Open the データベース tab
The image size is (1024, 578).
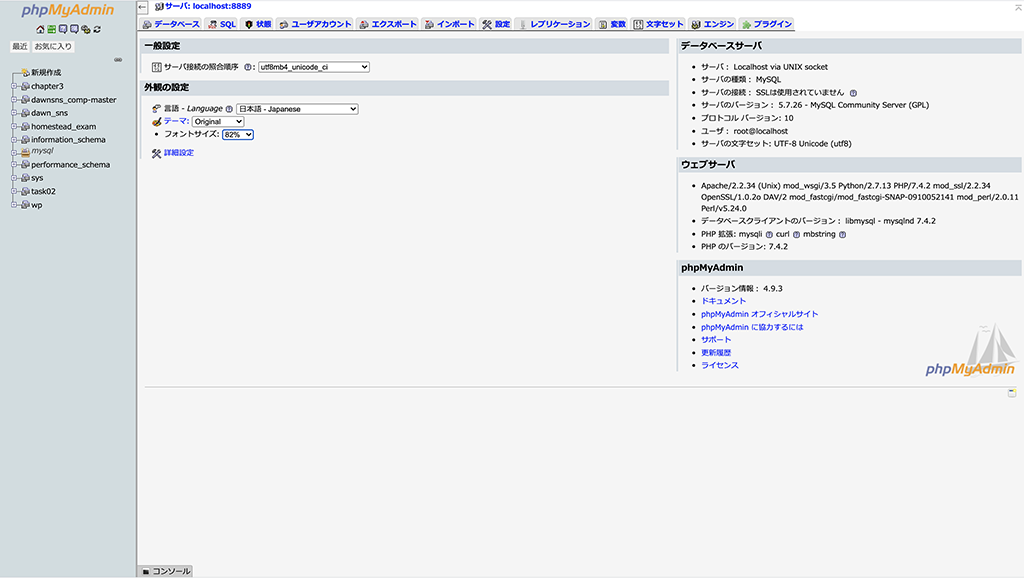[x=171, y=24]
